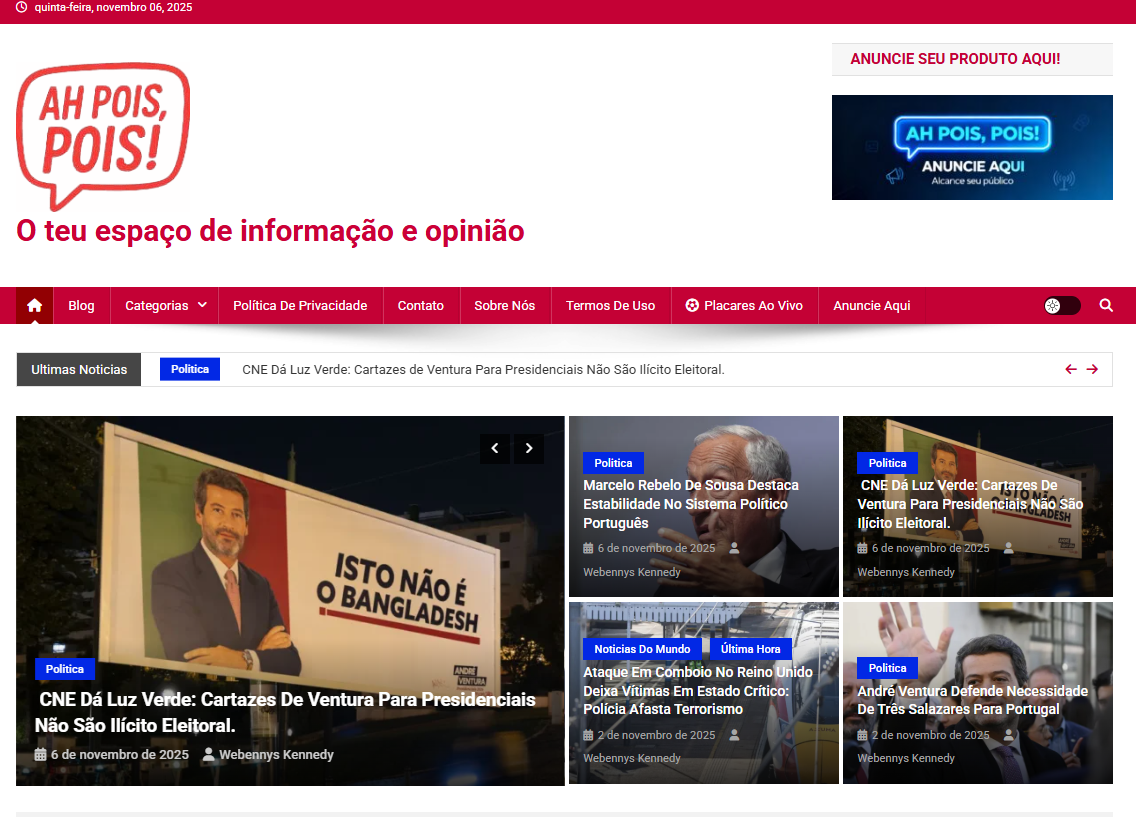Click the Politica tag on main slider article
1136x817 pixels.
[x=64, y=669]
